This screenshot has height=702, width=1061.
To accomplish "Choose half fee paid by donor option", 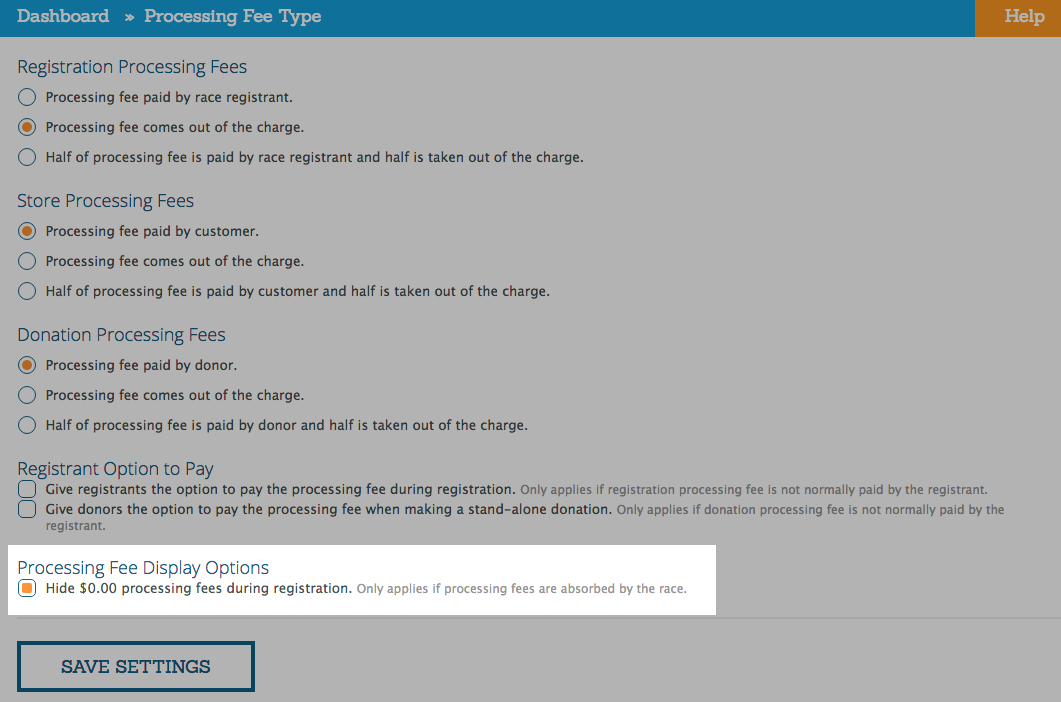I will point(26,425).
